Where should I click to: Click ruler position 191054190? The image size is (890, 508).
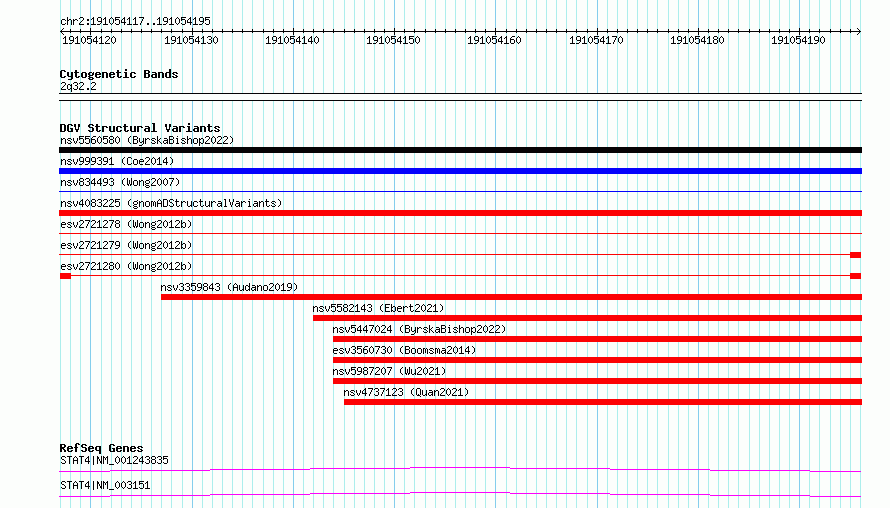click(x=798, y=40)
